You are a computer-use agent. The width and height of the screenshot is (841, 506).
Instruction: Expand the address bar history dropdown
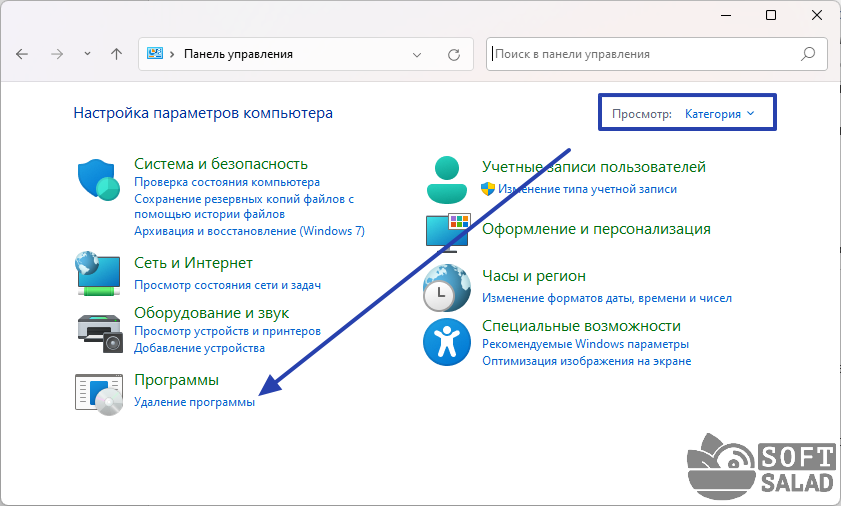point(417,55)
